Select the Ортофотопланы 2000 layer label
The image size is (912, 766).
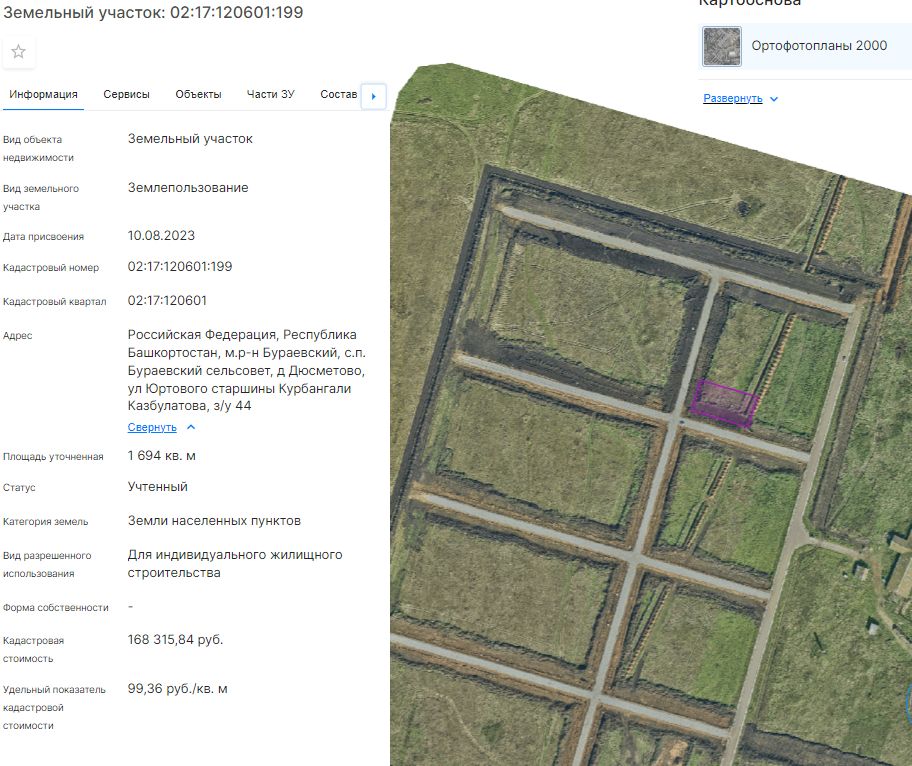819,46
